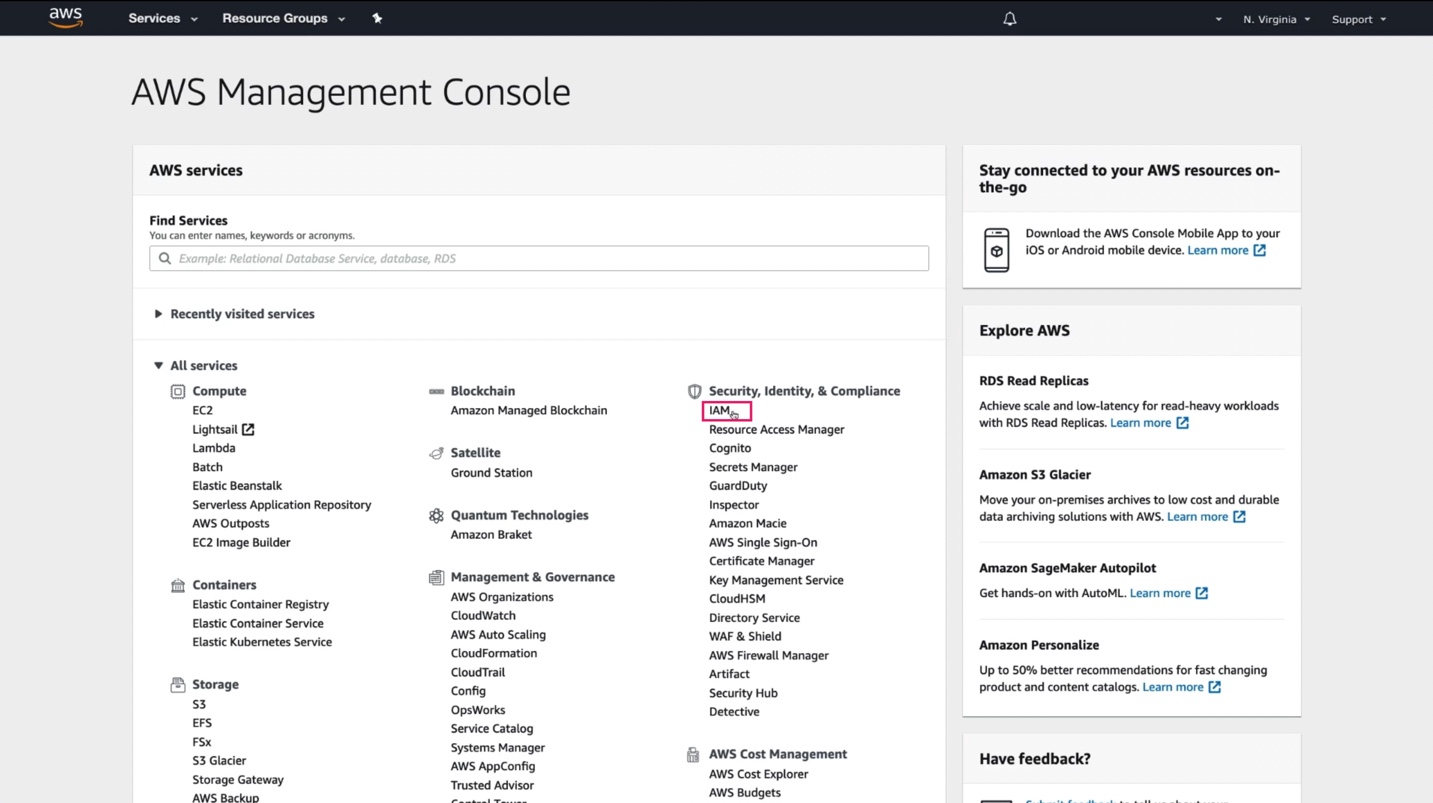Click external link icon for S3 Glacier

coord(1240,517)
